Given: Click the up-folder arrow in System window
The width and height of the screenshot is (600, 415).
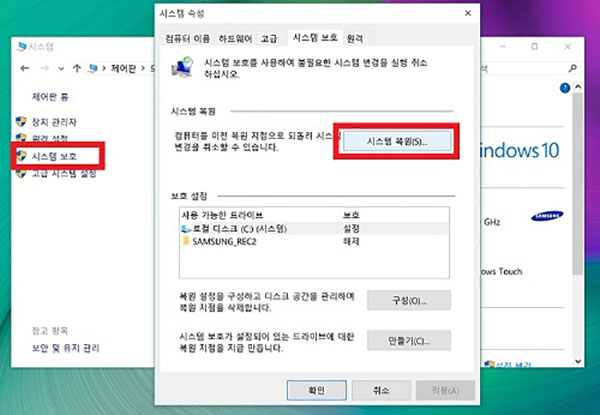Looking at the screenshot, I should [77, 68].
